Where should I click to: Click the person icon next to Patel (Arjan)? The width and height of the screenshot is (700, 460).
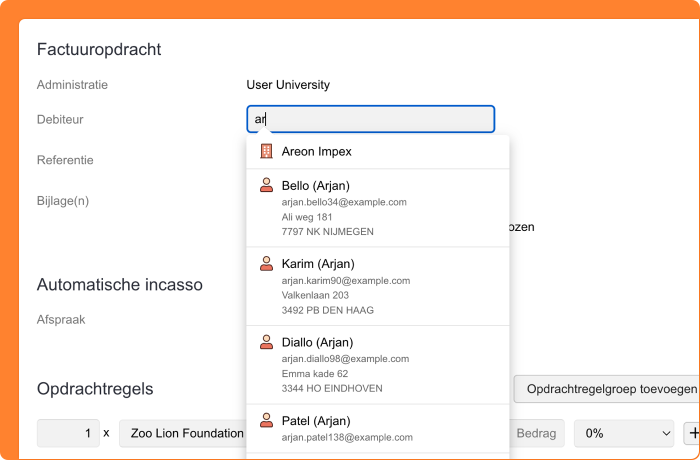(266, 420)
